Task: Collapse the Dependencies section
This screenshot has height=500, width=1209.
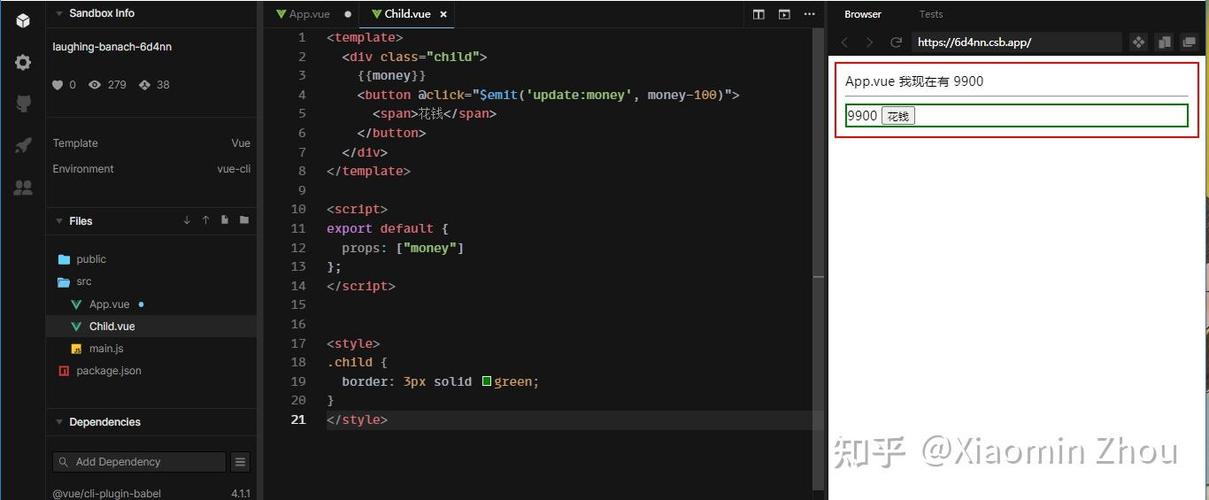Action: (59, 422)
